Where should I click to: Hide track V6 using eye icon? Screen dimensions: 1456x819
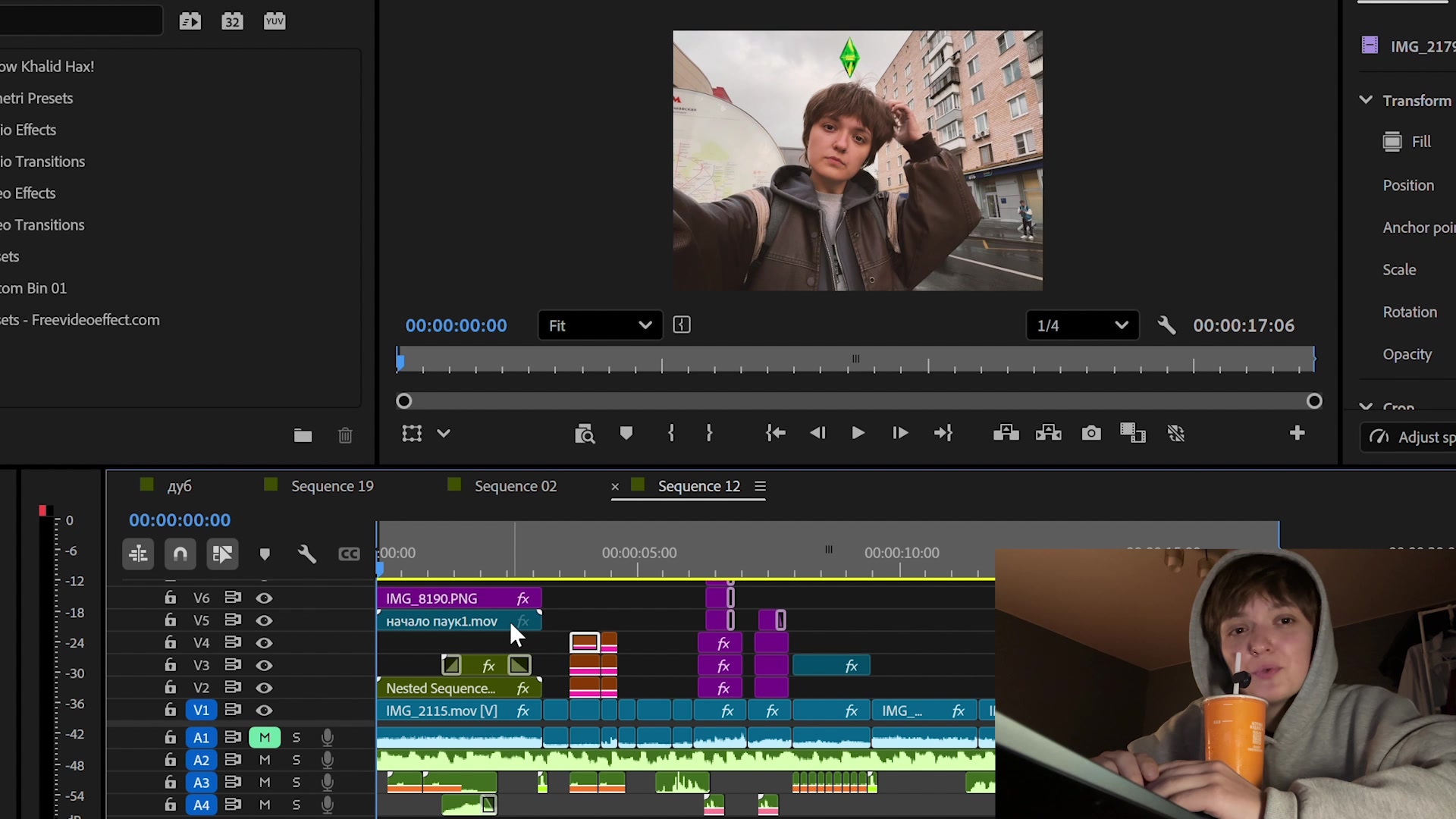click(x=264, y=598)
